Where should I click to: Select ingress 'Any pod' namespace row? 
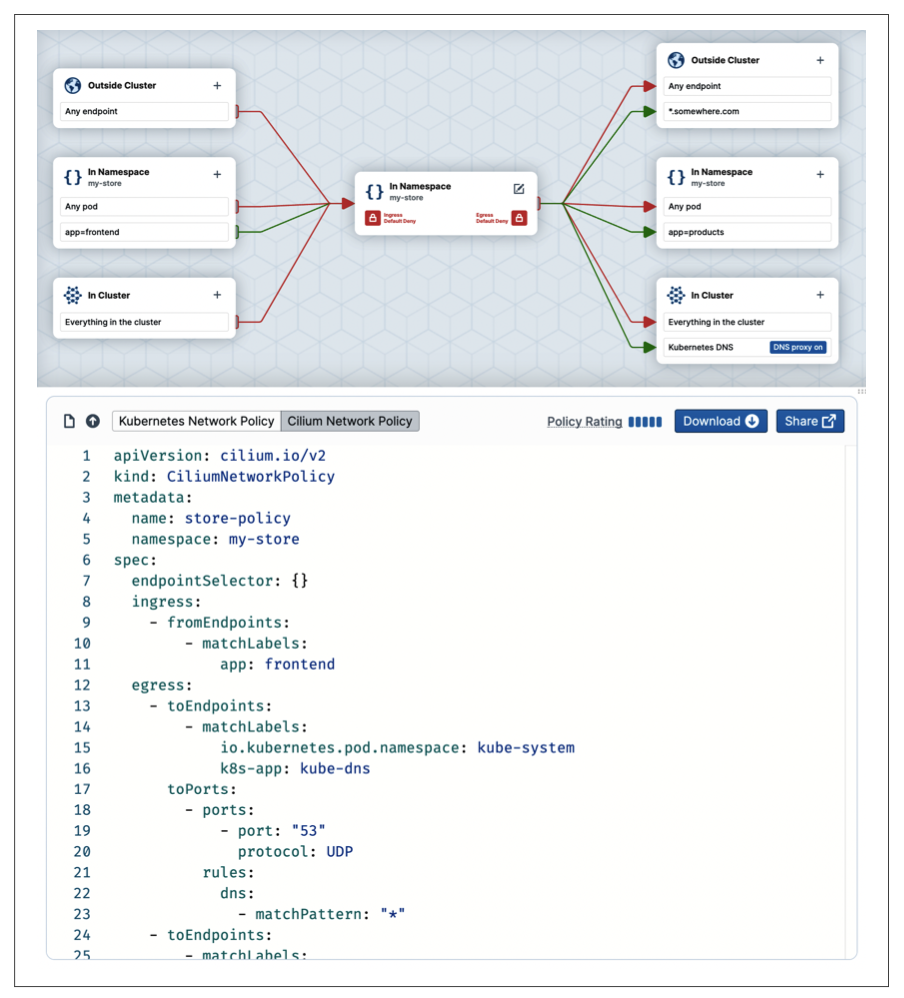pyautogui.click(x=144, y=207)
